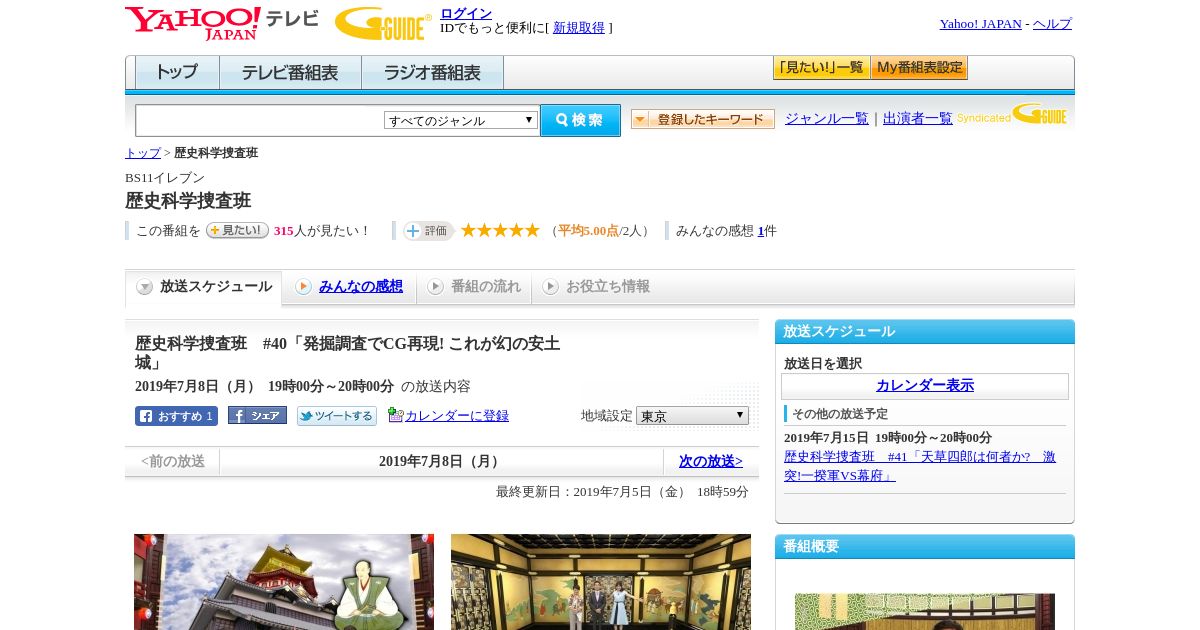
Task: Open ジャンル一覧 link
Action: (x=827, y=118)
